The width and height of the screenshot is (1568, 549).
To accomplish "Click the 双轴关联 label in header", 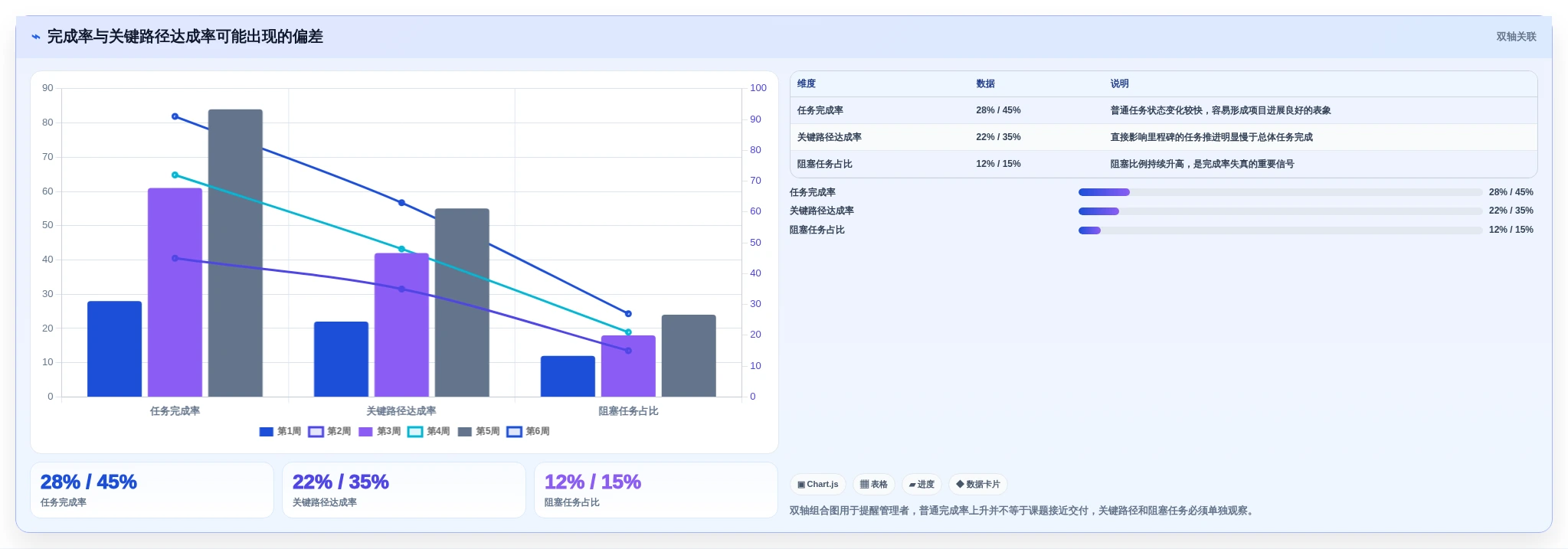I will [1516, 37].
